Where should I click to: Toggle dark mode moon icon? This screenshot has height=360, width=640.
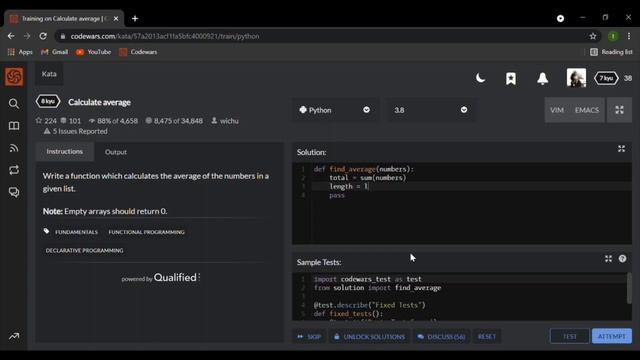pos(480,78)
